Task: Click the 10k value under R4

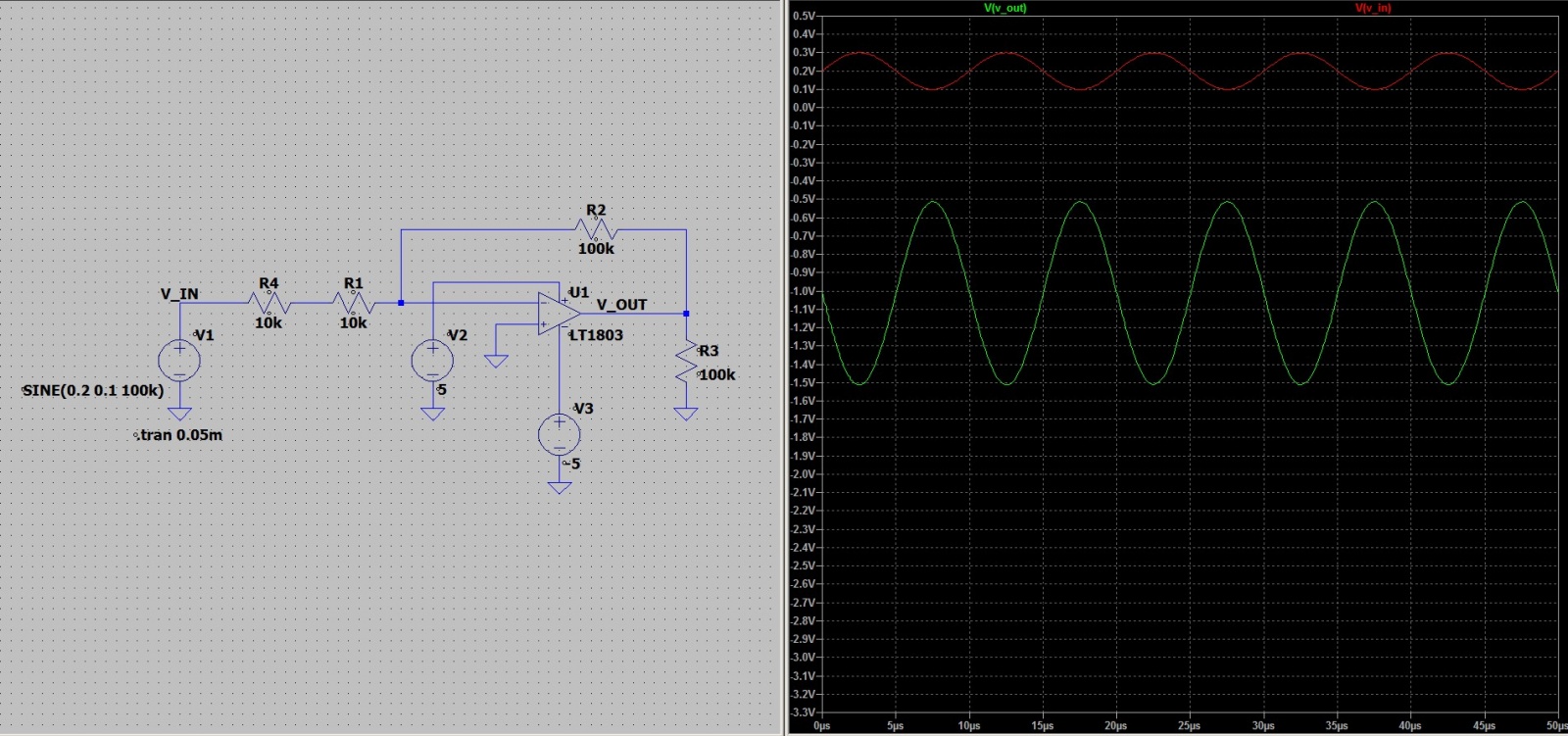Action: (x=269, y=322)
